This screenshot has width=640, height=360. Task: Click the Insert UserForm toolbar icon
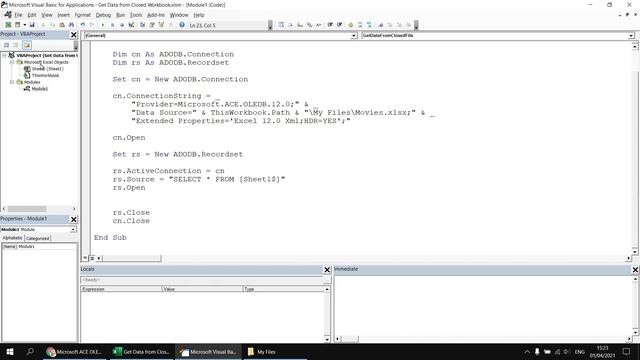[18, 25]
